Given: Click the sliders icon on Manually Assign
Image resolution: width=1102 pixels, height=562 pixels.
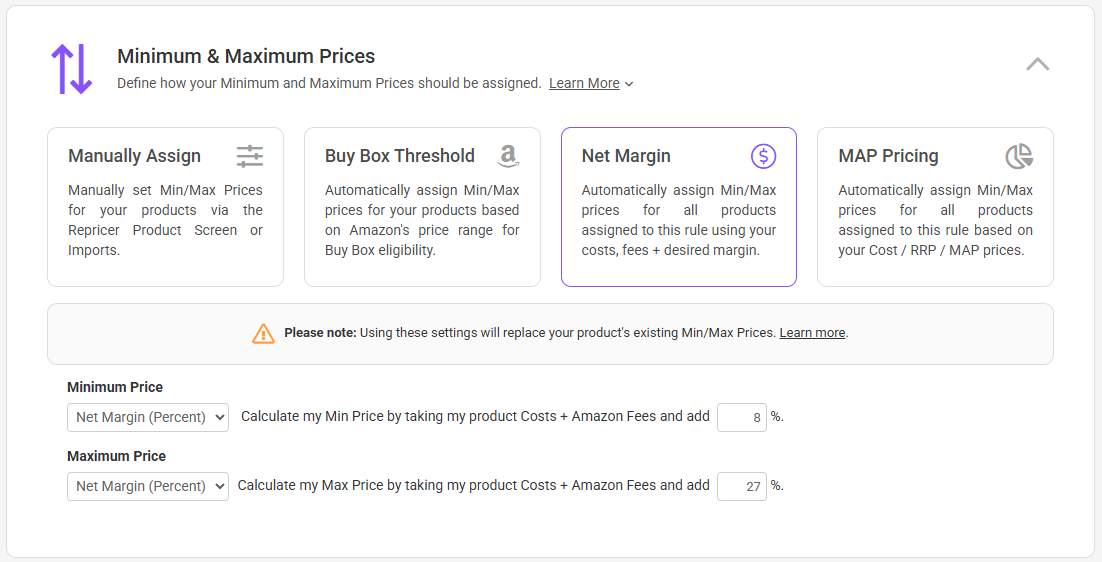Looking at the screenshot, I should (x=250, y=156).
